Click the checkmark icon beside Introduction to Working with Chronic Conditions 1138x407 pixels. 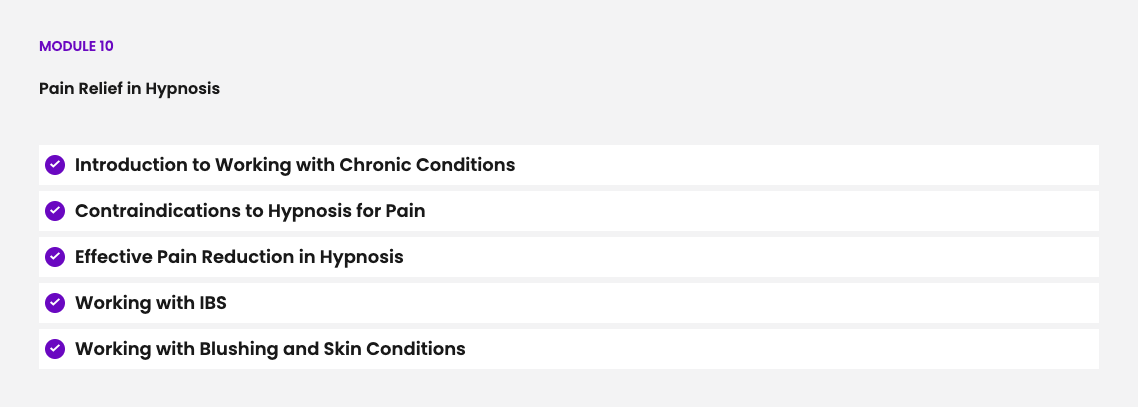click(x=55, y=165)
